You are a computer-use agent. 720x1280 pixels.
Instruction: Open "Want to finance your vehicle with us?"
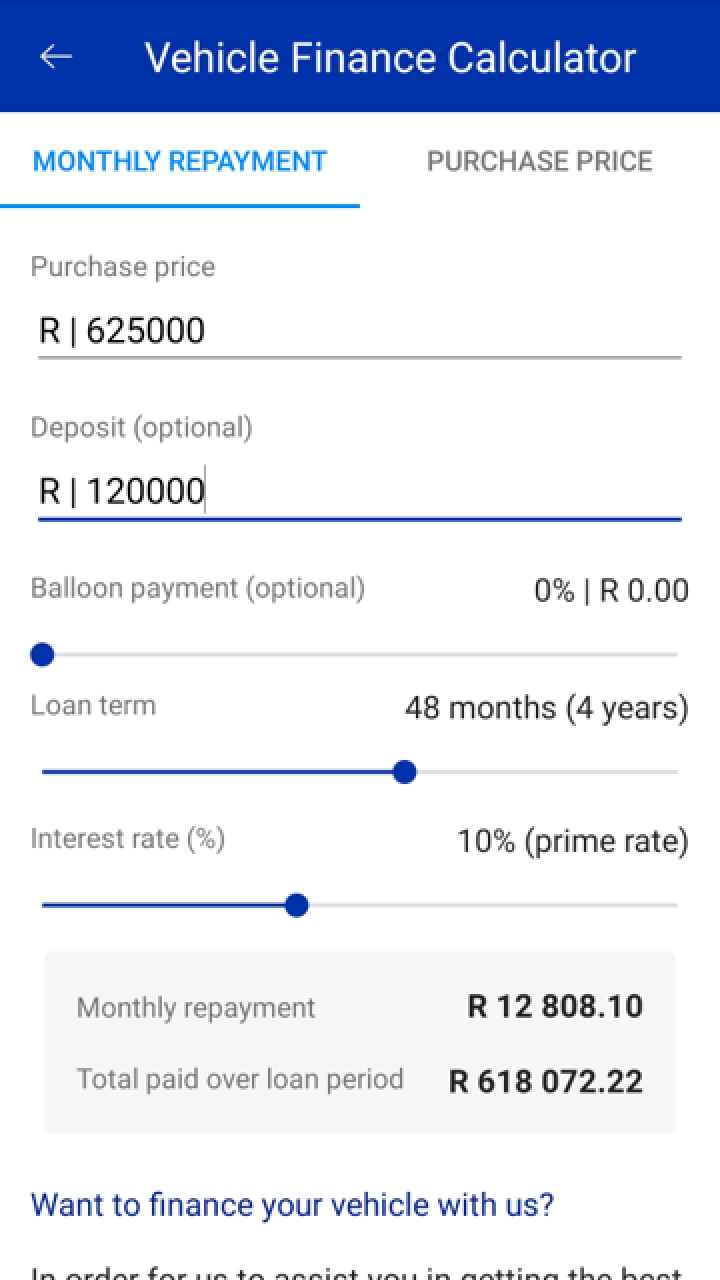point(292,1204)
